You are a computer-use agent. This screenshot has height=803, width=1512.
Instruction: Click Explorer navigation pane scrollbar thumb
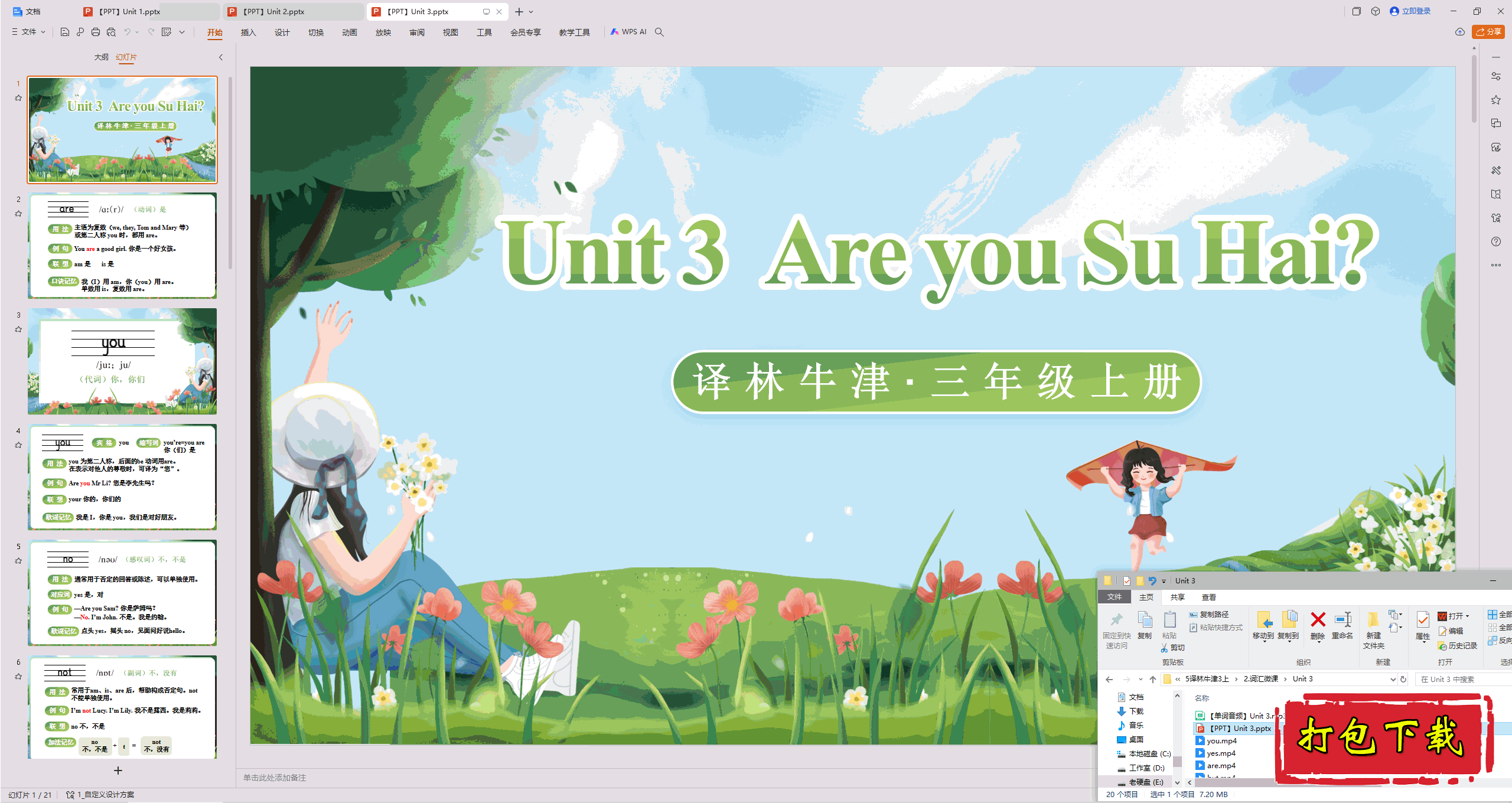click(x=1177, y=762)
